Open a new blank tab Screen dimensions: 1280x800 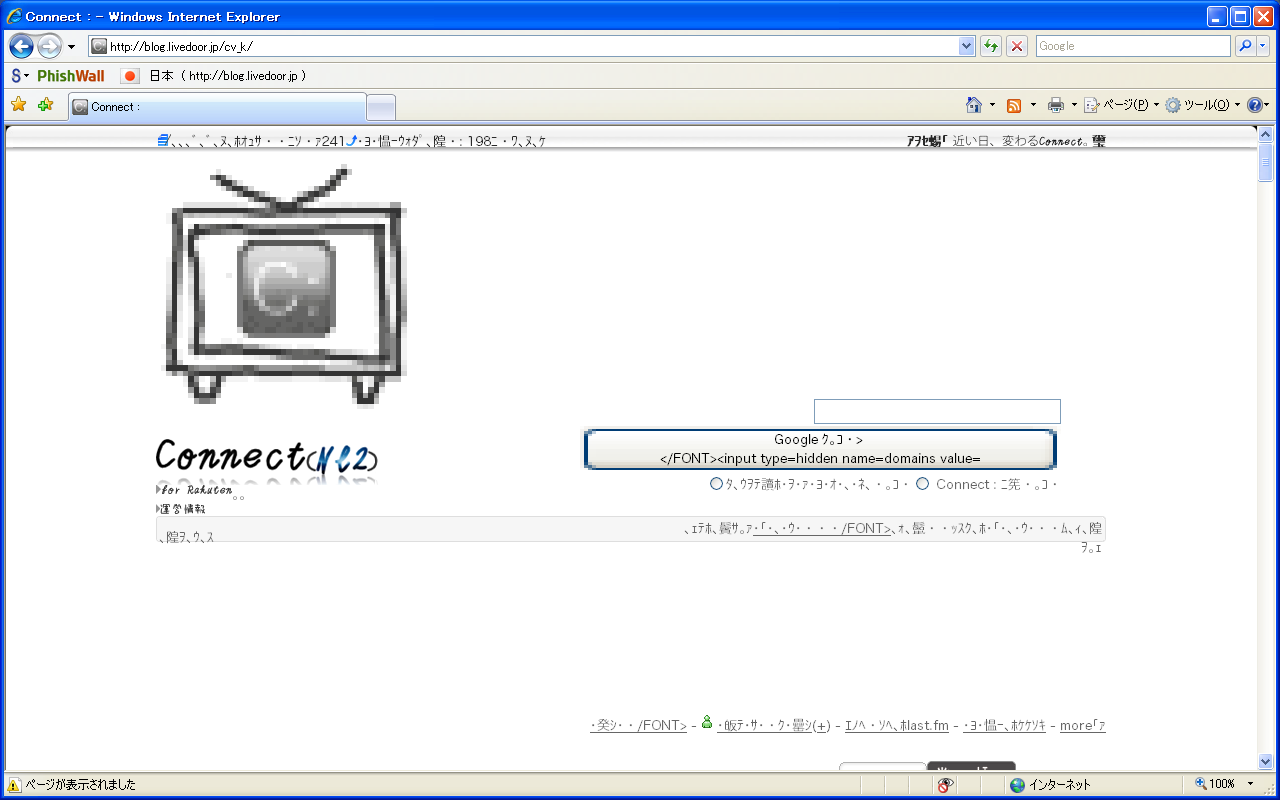[381, 107]
